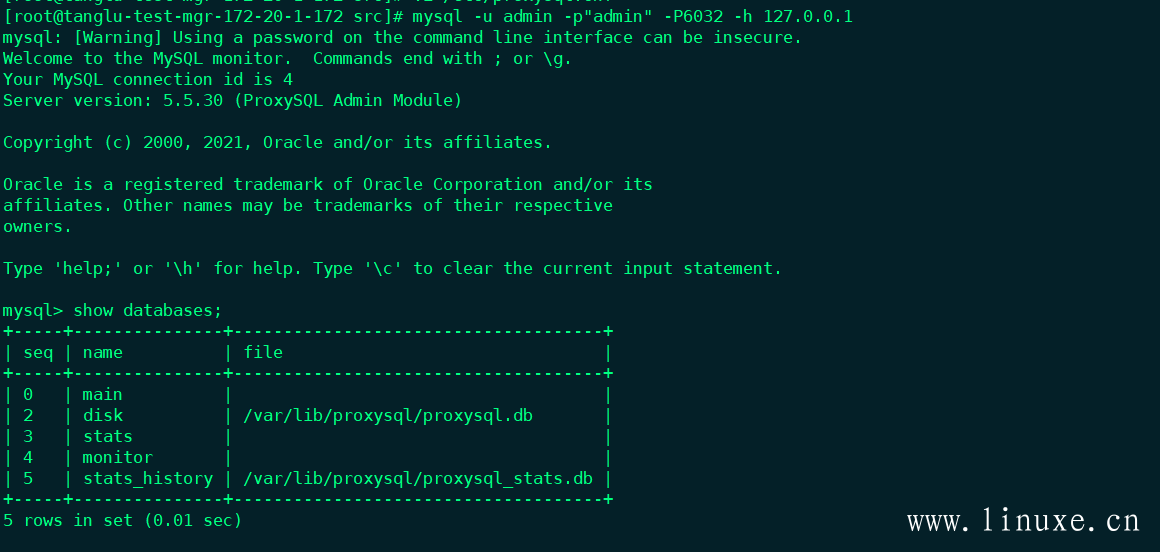
Task: Click the password insecure warning message
Action: point(402,37)
